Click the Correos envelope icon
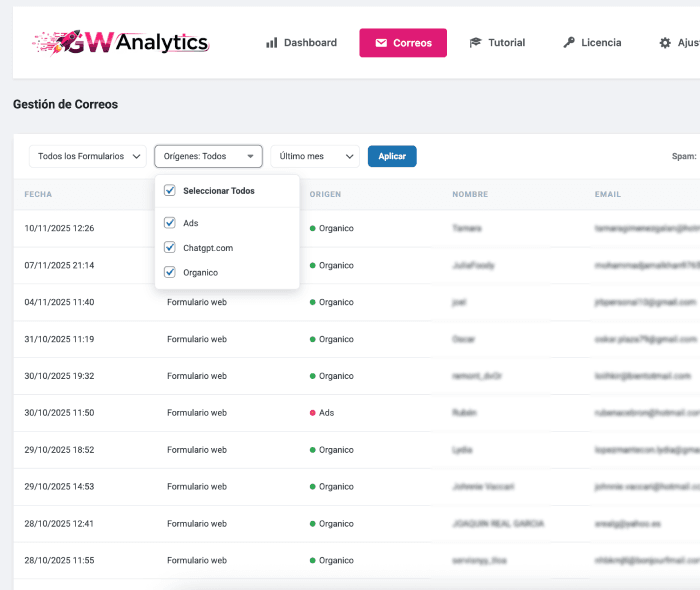700x590 pixels. point(381,43)
